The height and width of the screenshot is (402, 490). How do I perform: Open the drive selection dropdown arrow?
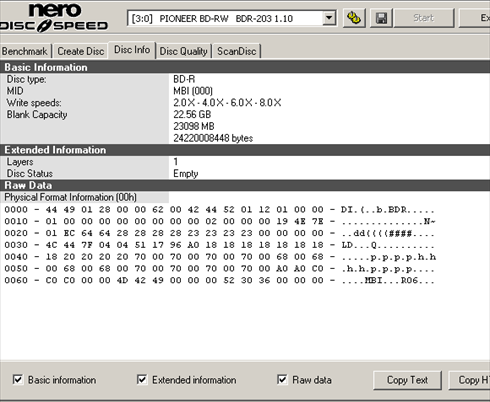point(329,18)
